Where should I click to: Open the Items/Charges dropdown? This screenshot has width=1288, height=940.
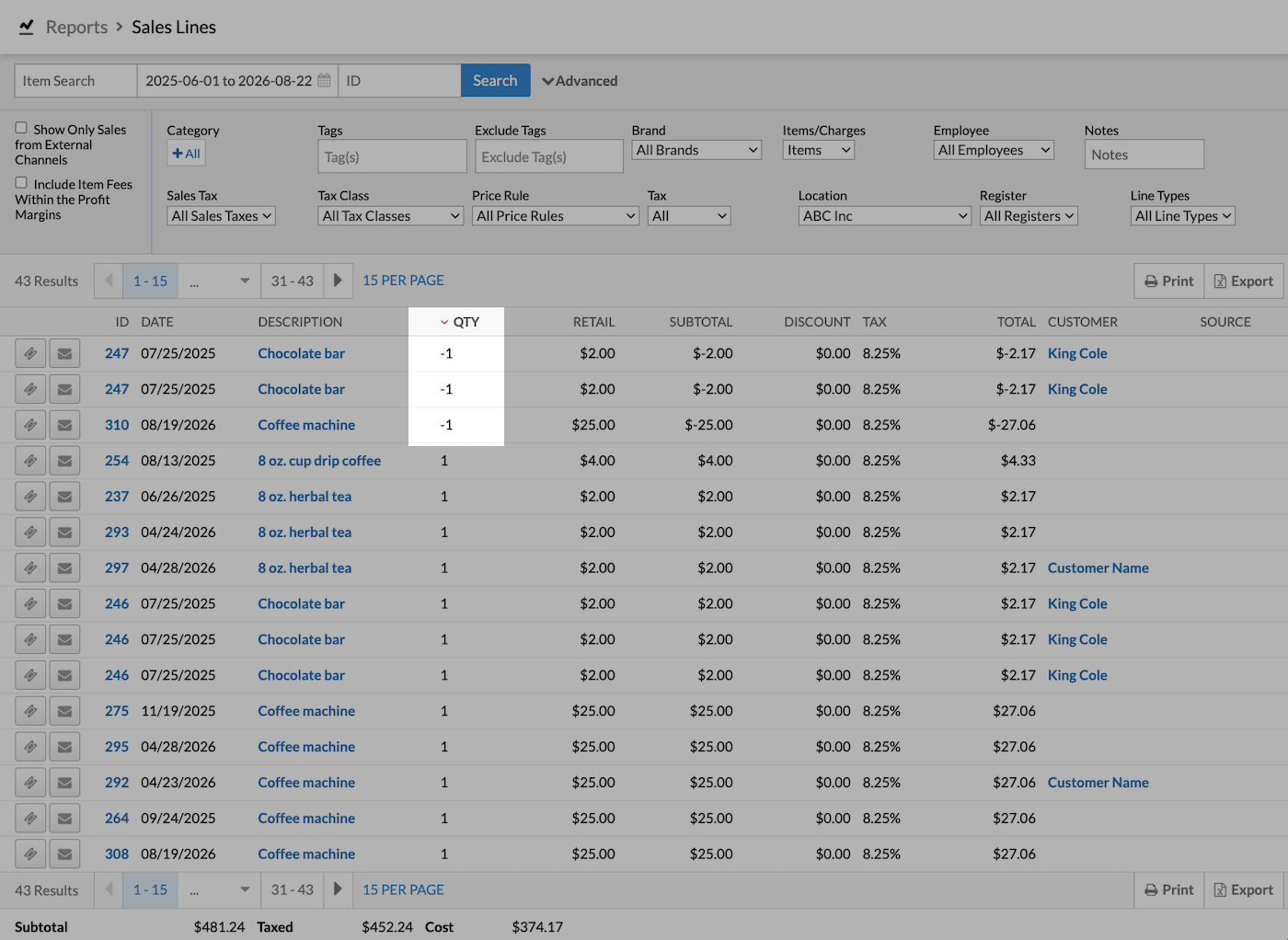[819, 150]
